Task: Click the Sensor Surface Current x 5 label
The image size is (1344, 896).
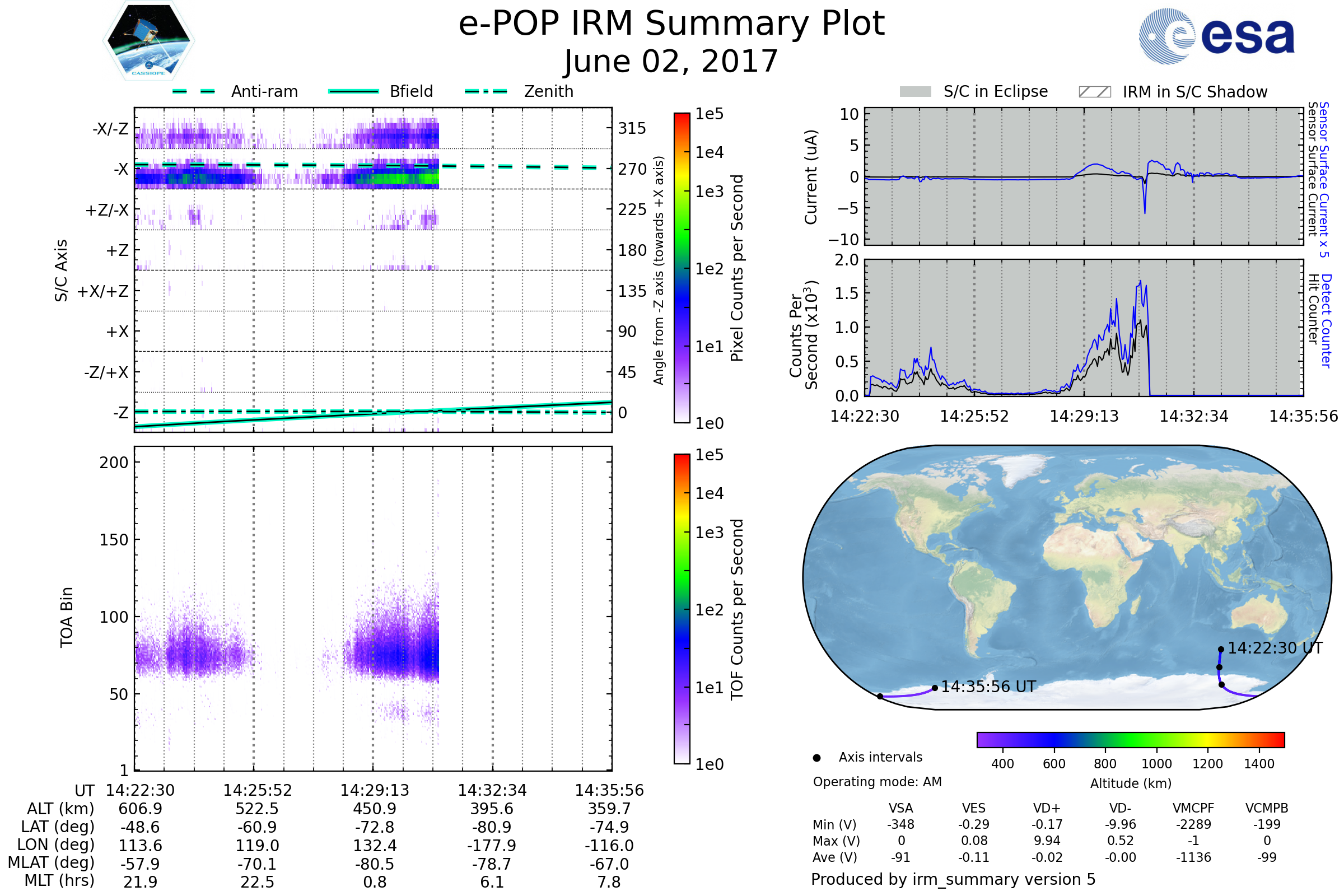Action: 1324,179
